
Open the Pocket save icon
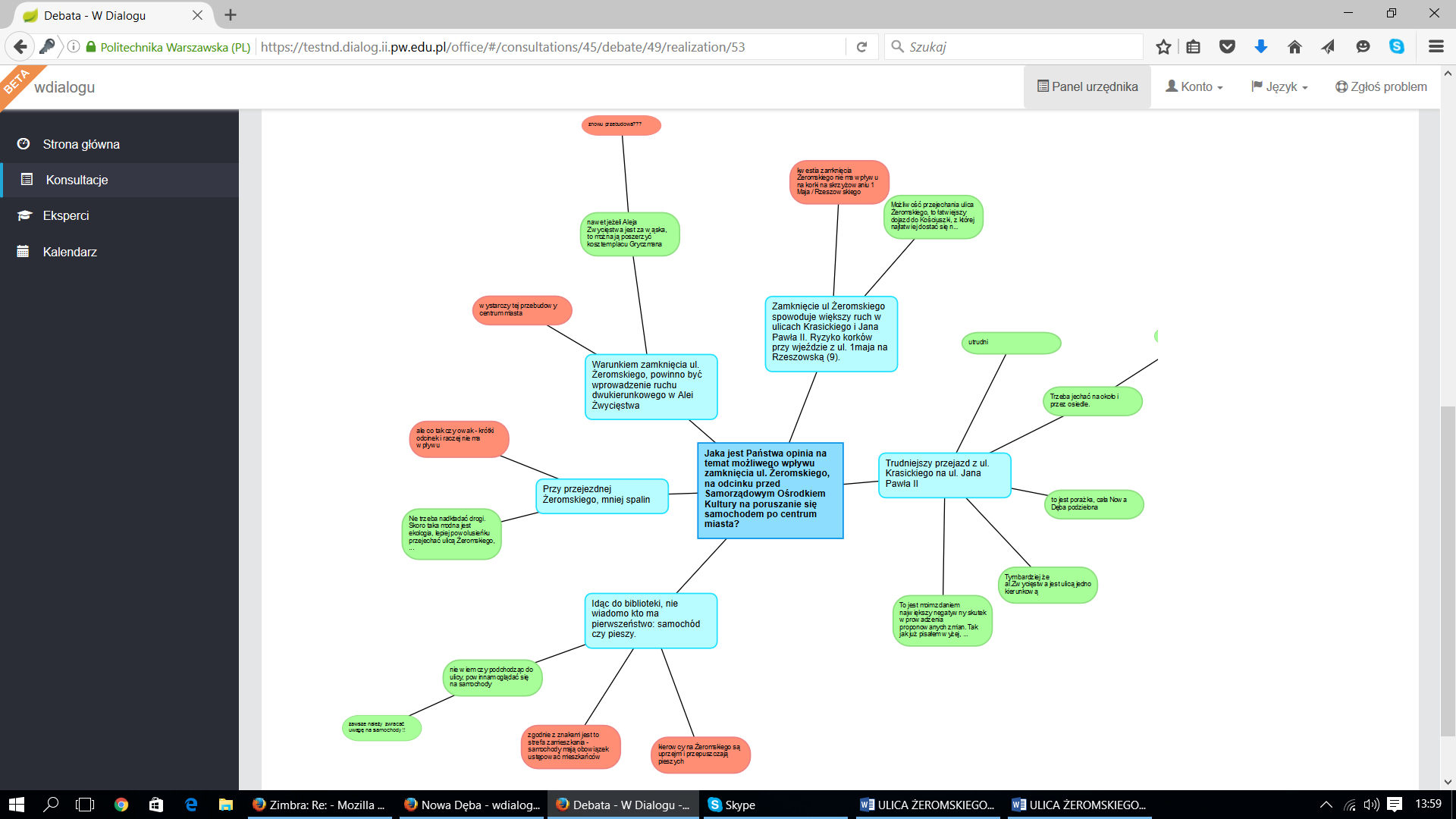pyautogui.click(x=1227, y=47)
